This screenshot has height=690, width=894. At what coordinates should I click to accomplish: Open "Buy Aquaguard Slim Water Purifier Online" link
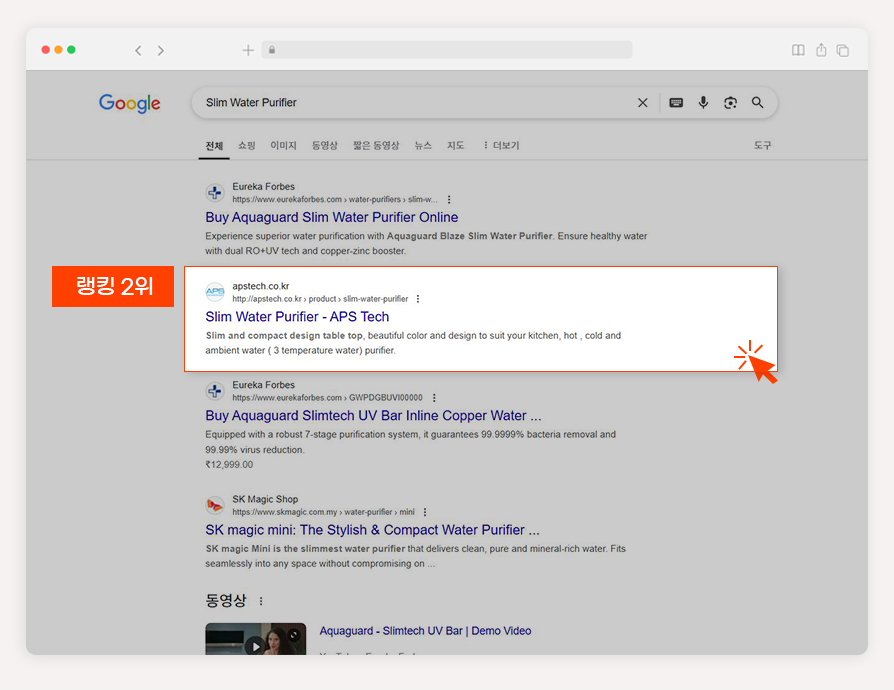[x=332, y=217]
